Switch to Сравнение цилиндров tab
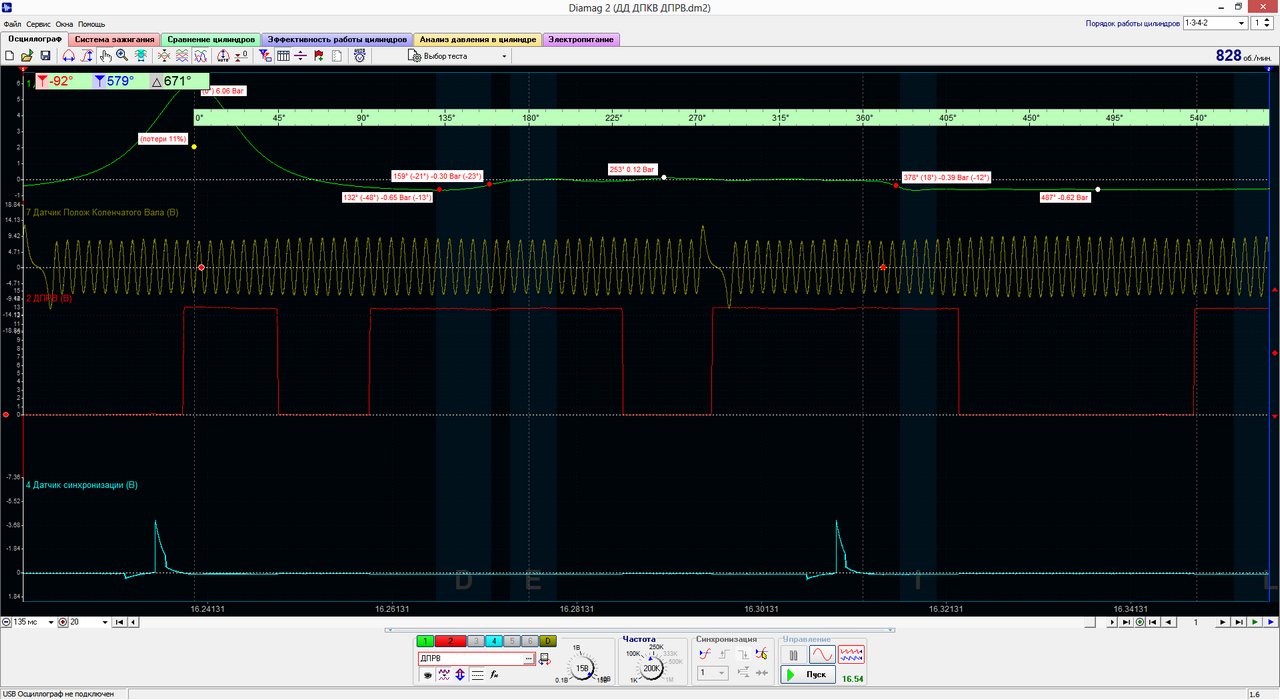This screenshot has height=700, width=1280. click(x=210, y=39)
